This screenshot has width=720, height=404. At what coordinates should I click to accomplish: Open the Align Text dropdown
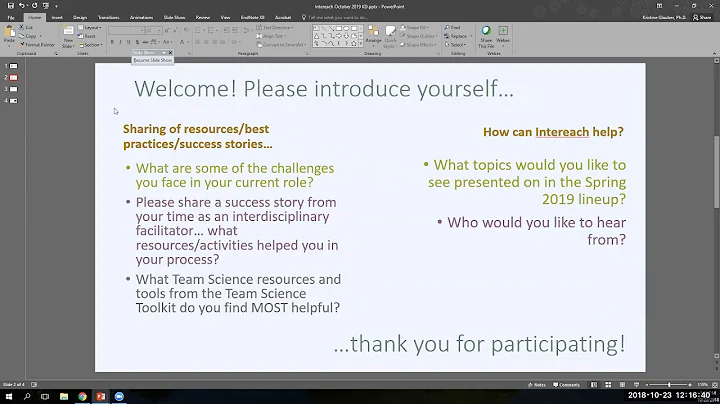pos(271,36)
